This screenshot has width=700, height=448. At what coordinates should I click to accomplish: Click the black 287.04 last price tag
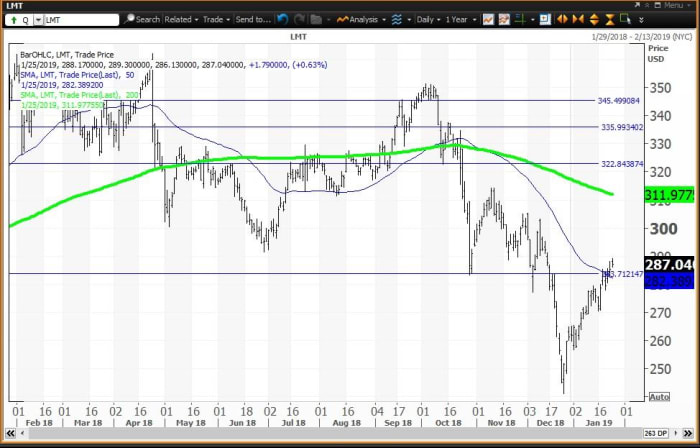[x=670, y=265]
